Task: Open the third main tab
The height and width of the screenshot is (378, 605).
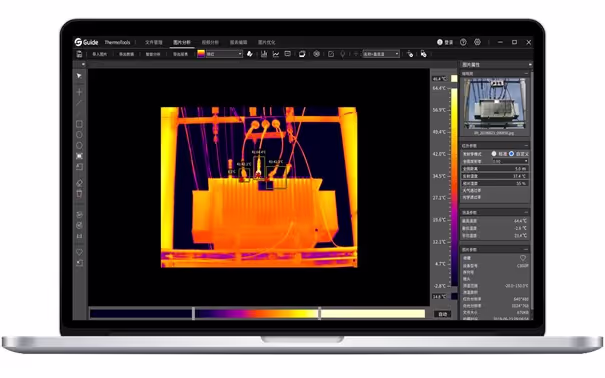Action: pyautogui.click(x=210, y=42)
